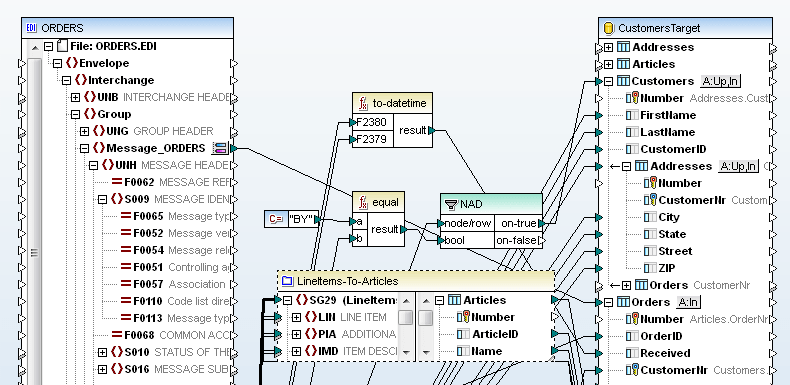
Task: Click the LineItems-To-Articles folder icon
Action: coord(287,281)
